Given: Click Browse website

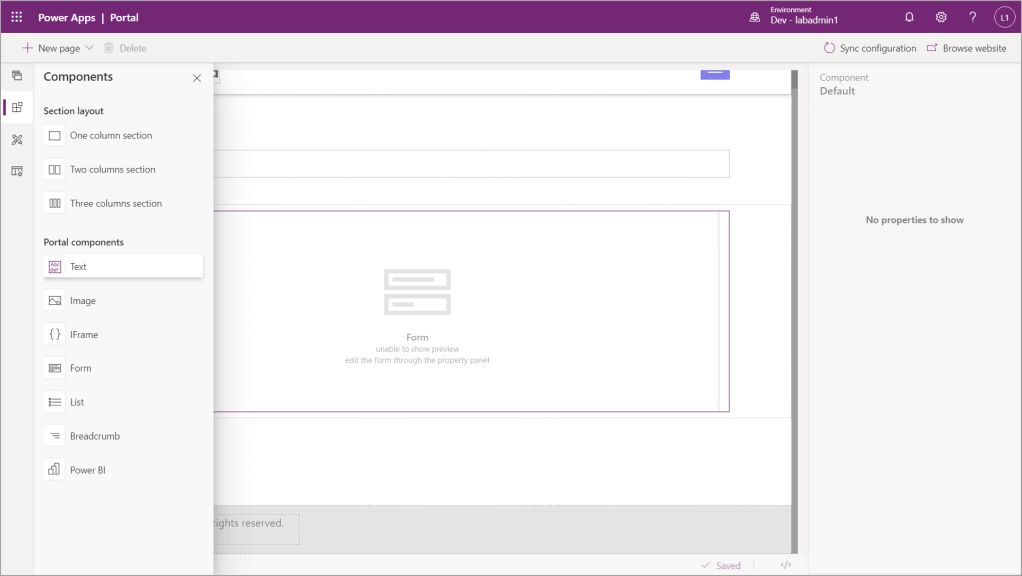Looking at the screenshot, I should pyautogui.click(x=966, y=48).
